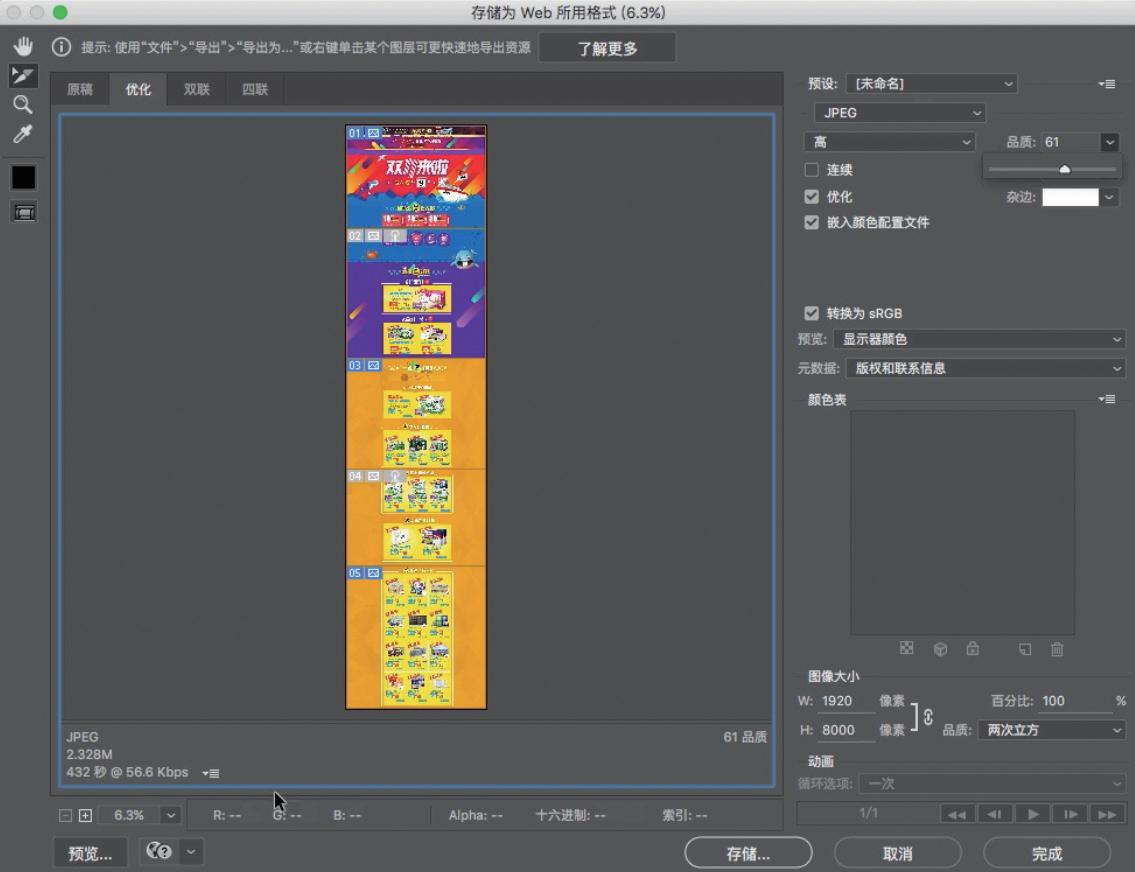Toggle the 嵌入颜色配置文件 checkbox
Viewport: 1135px width, 872px height.
(811, 223)
